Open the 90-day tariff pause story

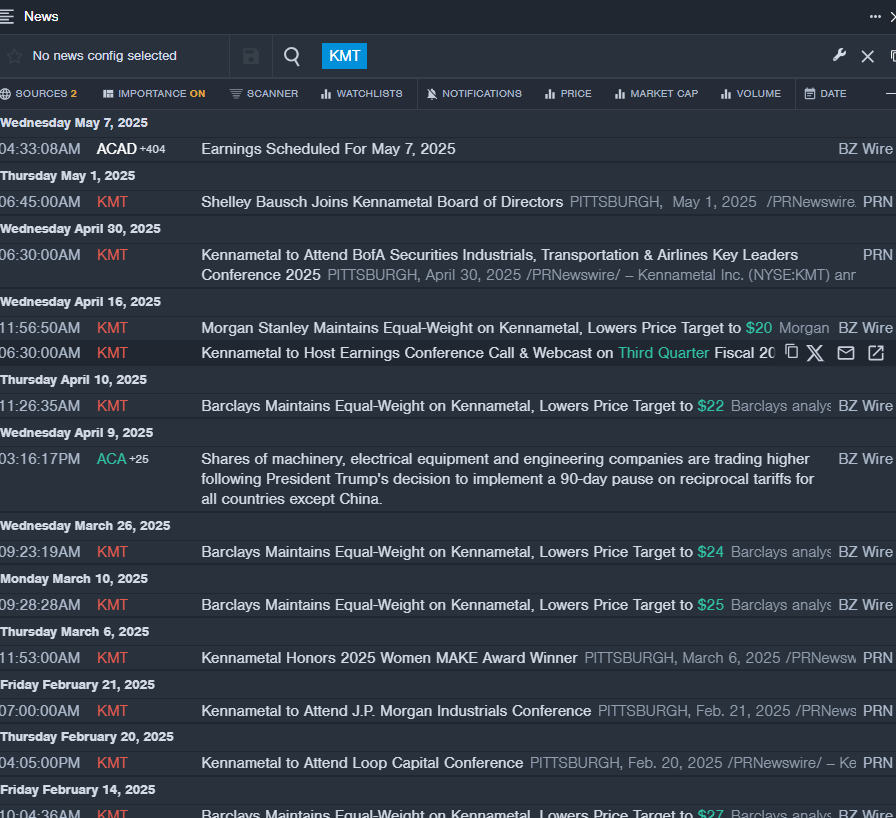(x=507, y=479)
